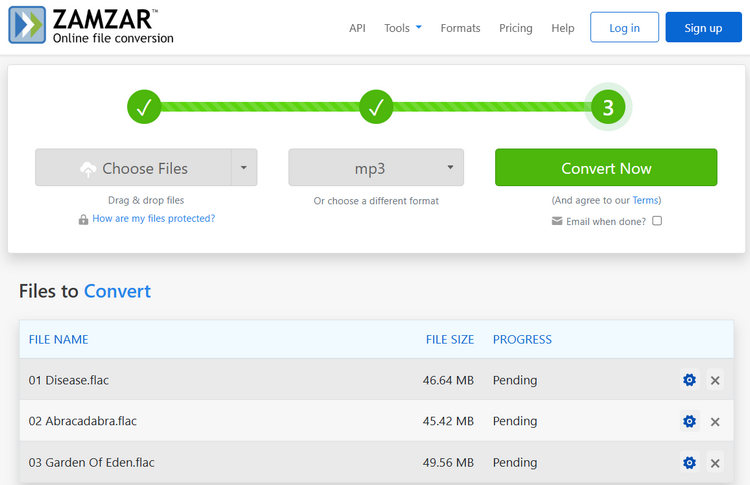
Task: Open settings gear for 01 Disease.flac
Action: pyautogui.click(x=689, y=380)
